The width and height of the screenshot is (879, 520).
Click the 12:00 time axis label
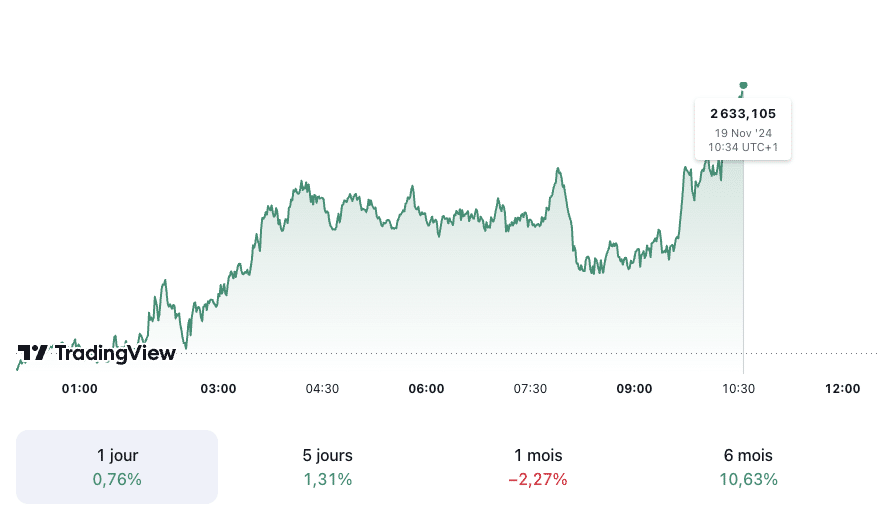[843, 388]
